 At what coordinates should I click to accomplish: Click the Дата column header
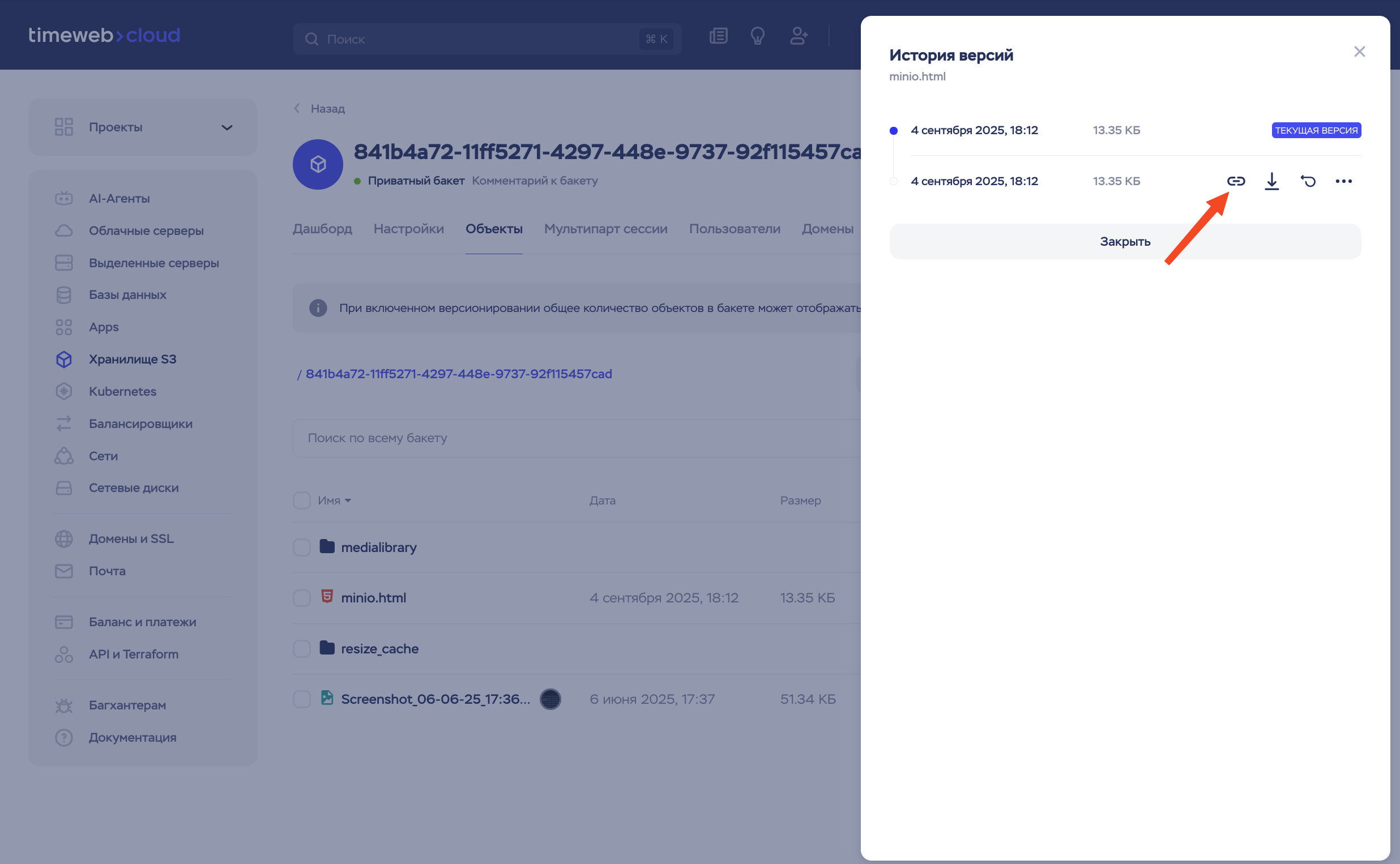(602, 501)
